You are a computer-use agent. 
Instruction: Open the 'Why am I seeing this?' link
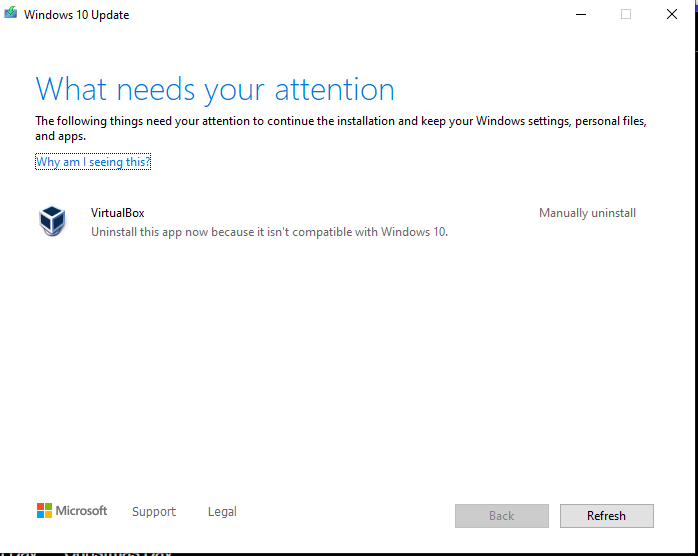pyautogui.click(x=93, y=162)
